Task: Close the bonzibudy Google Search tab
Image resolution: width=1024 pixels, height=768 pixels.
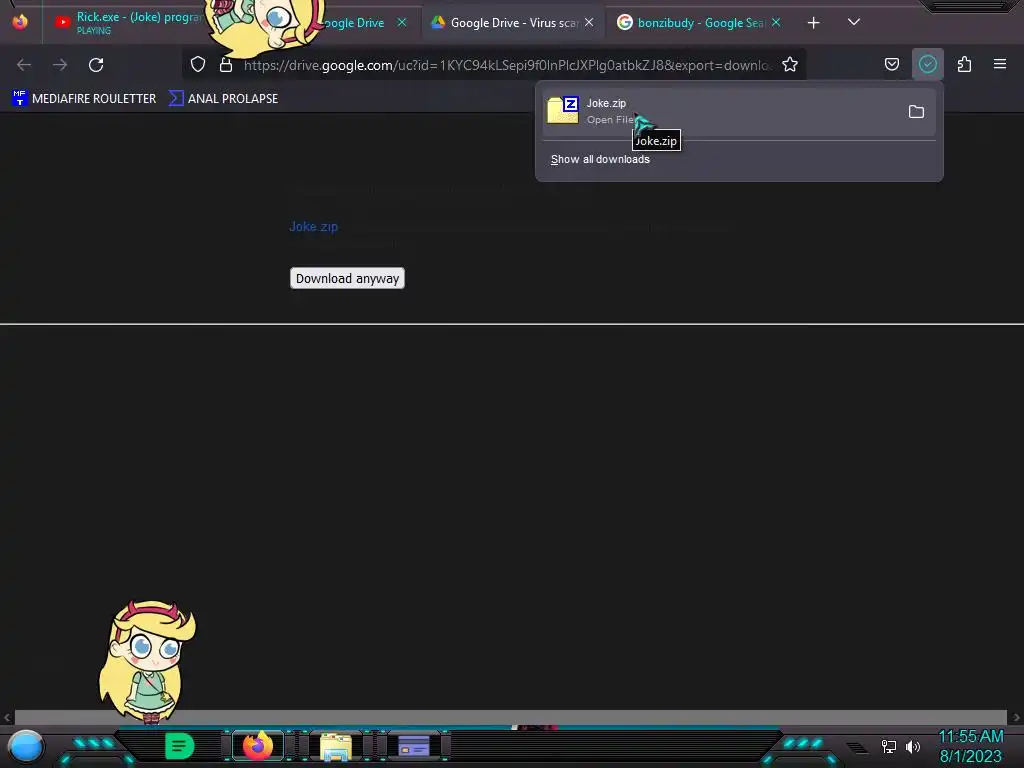Action: [776, 22]
